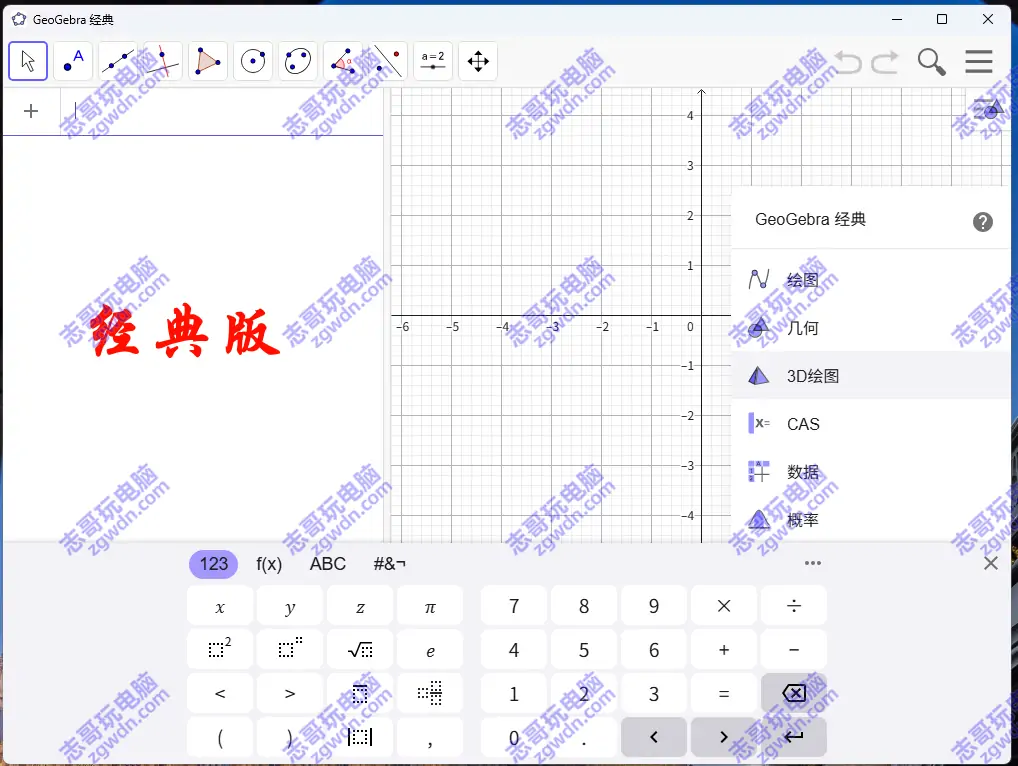Select the Polygon tool
This screenshot has height=766, width=1018.
point(208,62)
